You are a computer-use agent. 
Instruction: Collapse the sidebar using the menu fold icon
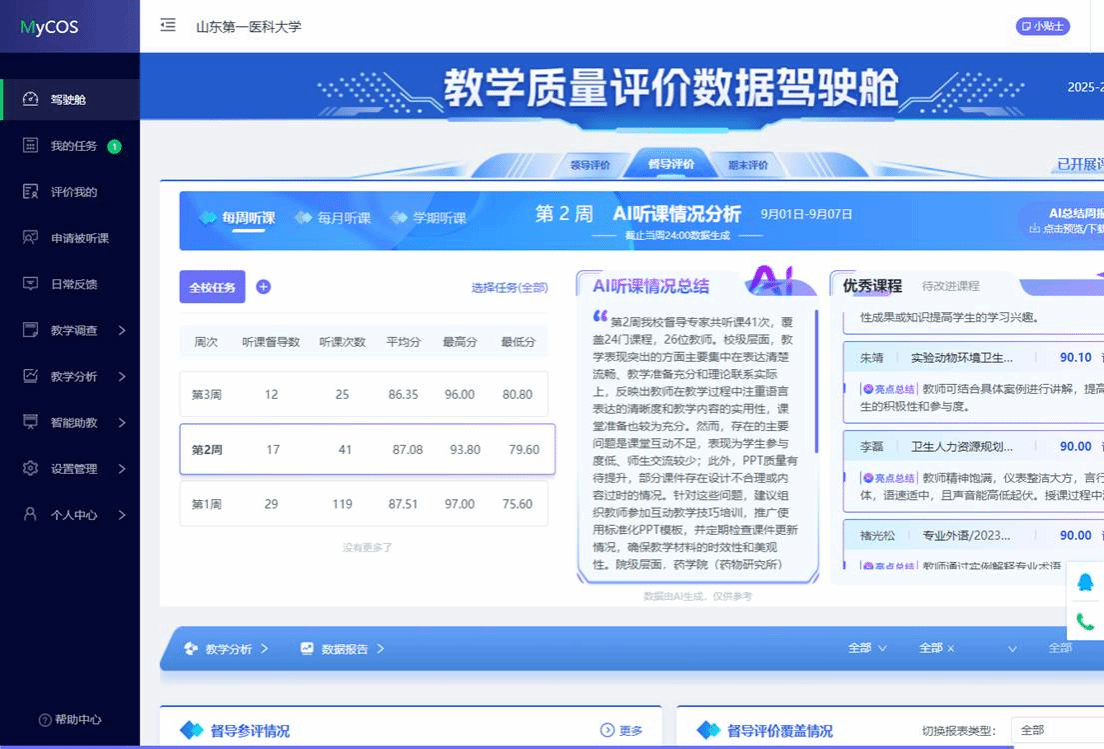tap(168, 26)
